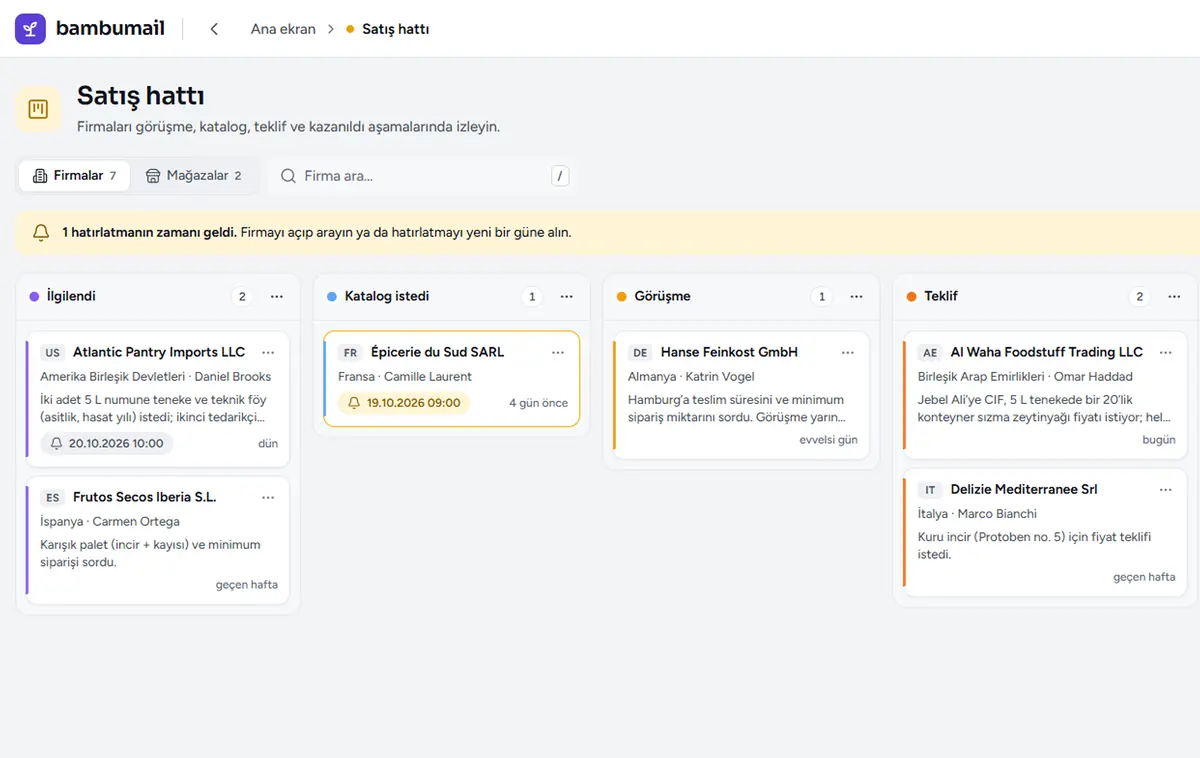Click the 20.10.2026 10:00 reminder chip
The image size is (1200, 758).
click(106, 443)
